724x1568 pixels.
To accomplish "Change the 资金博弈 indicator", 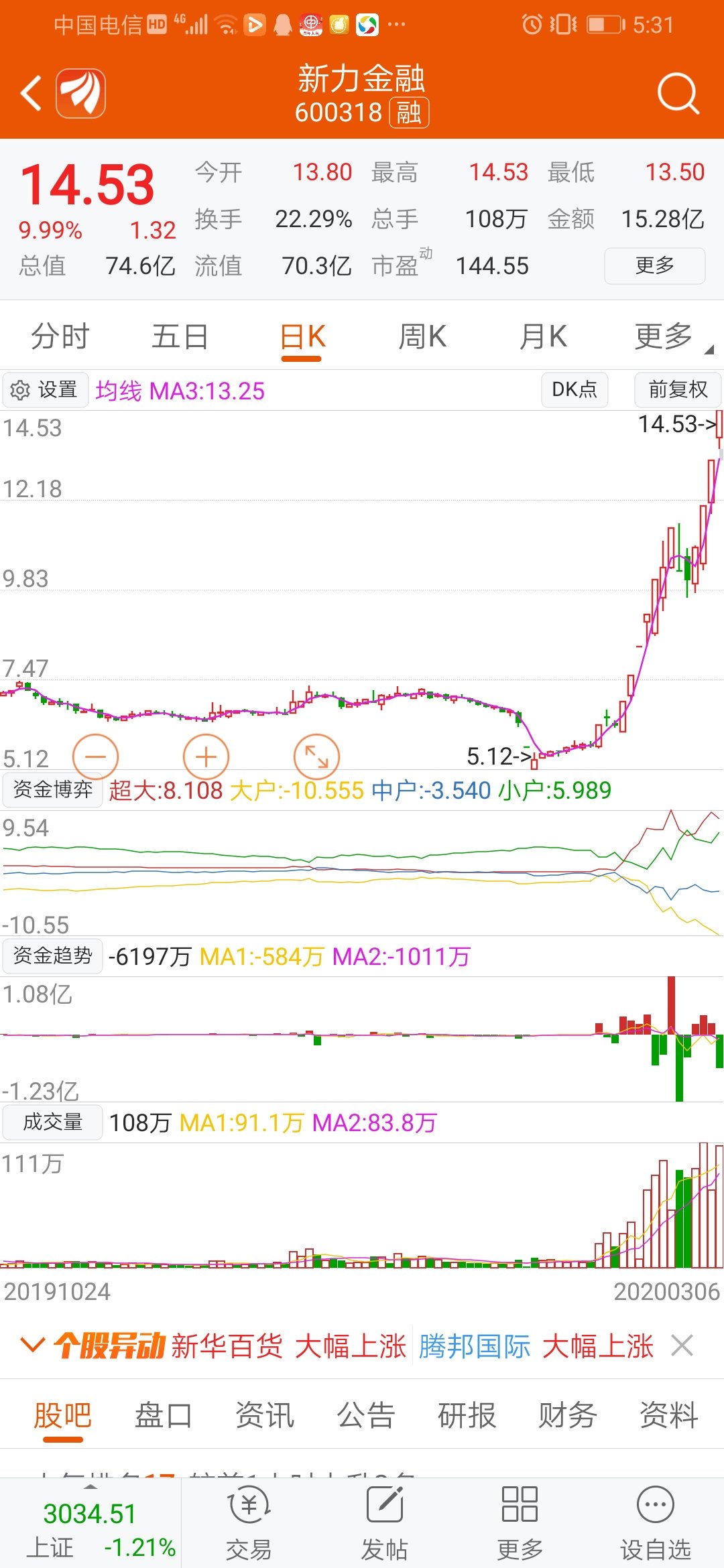I will pos(52,789).
